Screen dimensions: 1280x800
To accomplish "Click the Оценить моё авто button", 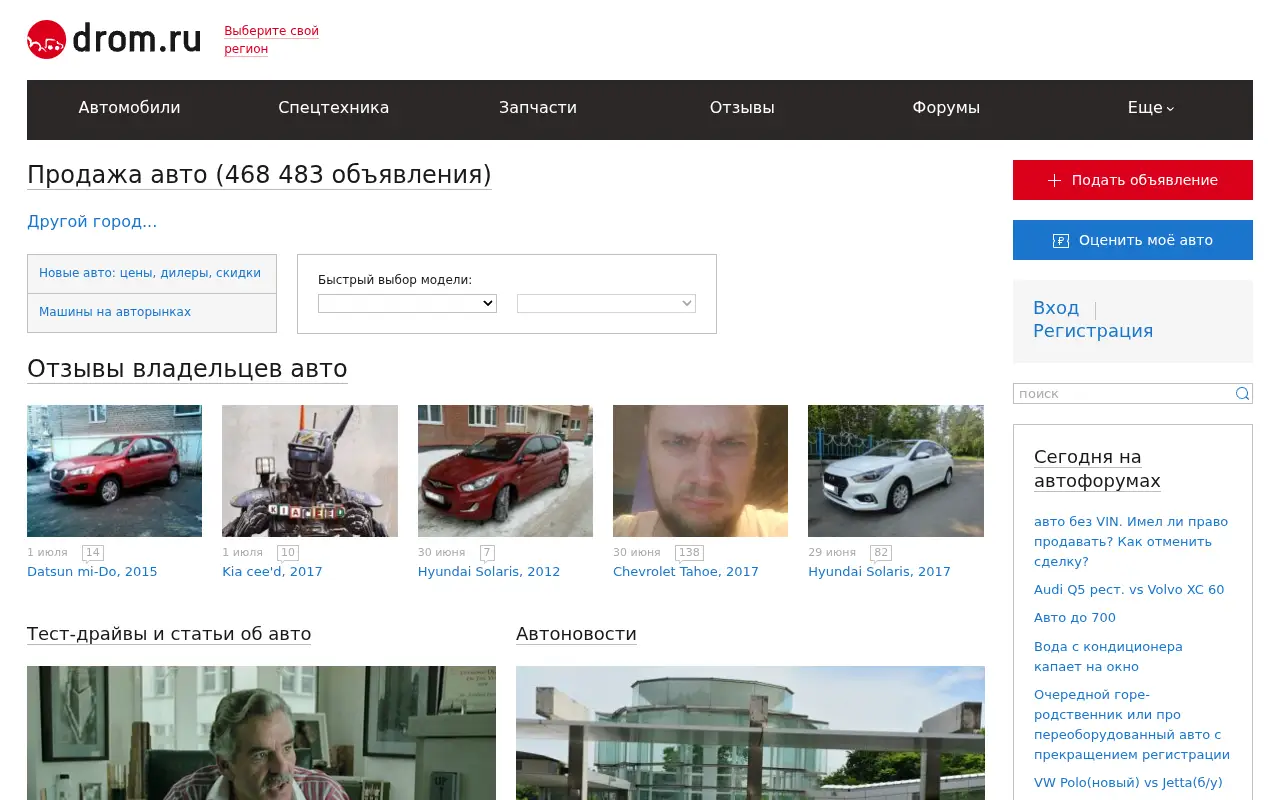I will [x=1133, y=240].
